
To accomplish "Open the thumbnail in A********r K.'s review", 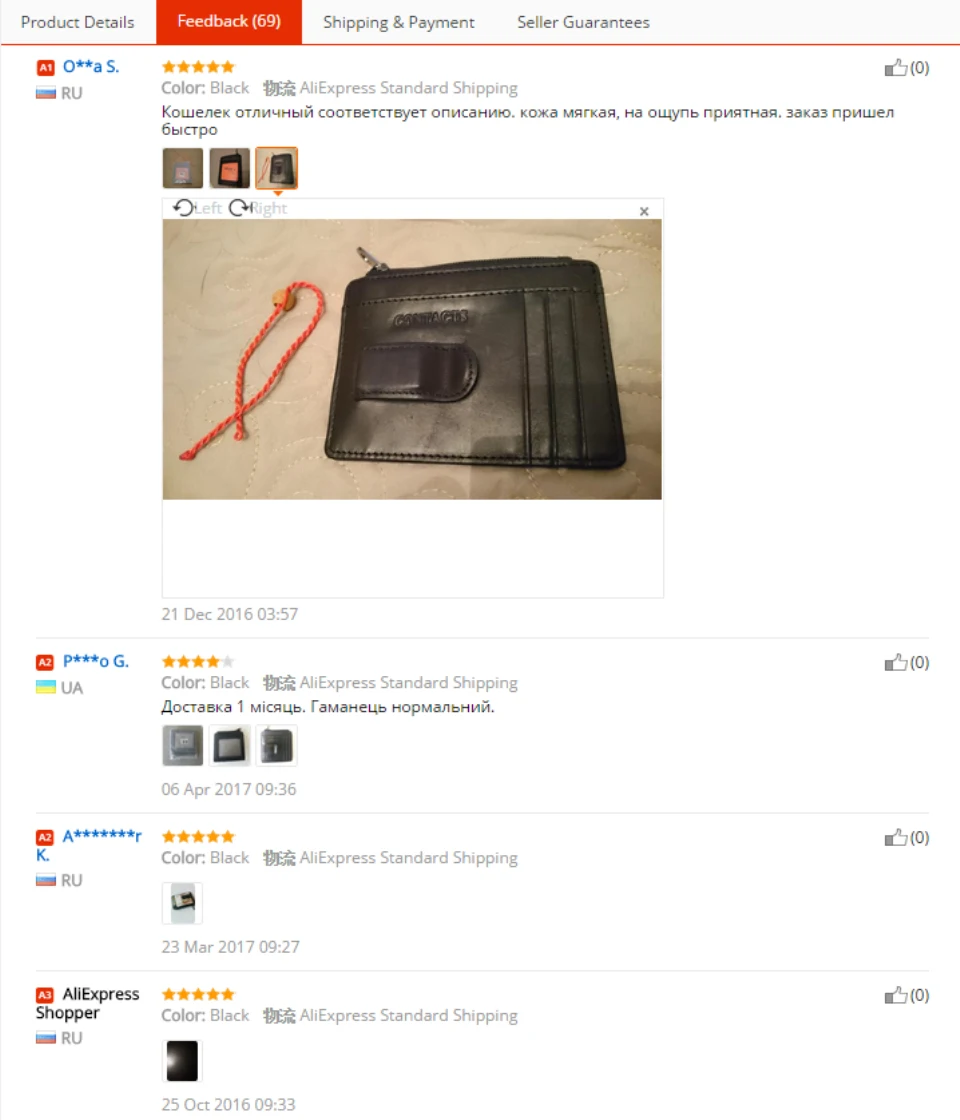I will [183, 903].
